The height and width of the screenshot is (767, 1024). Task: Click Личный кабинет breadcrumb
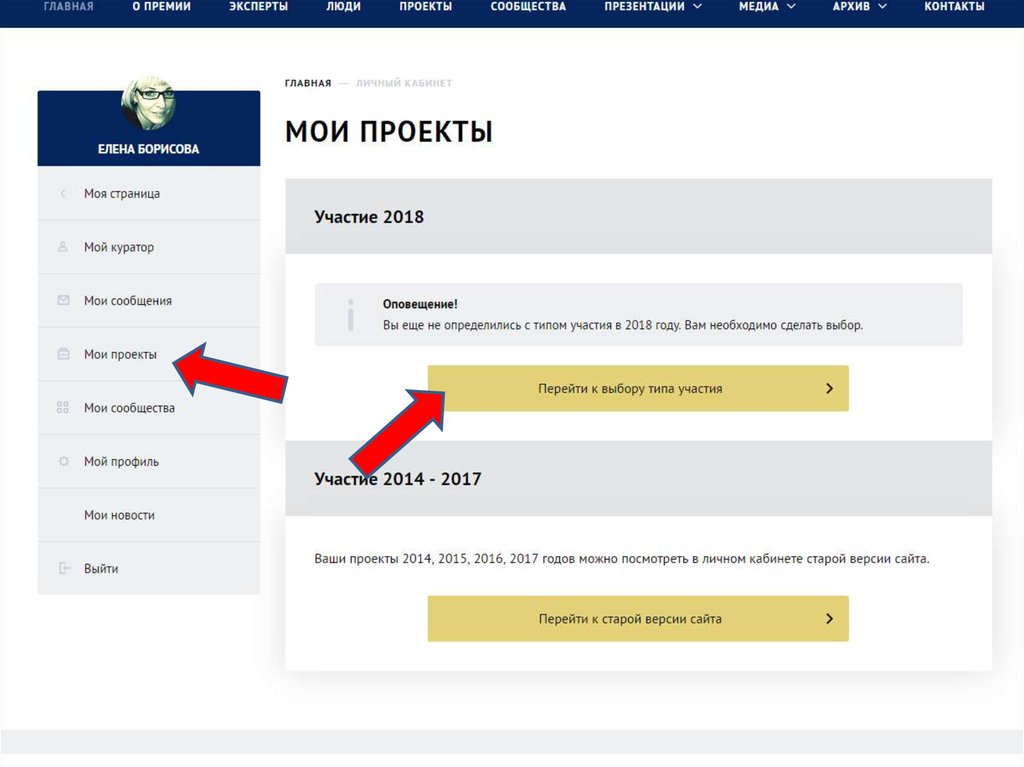(x=404, y=83)
